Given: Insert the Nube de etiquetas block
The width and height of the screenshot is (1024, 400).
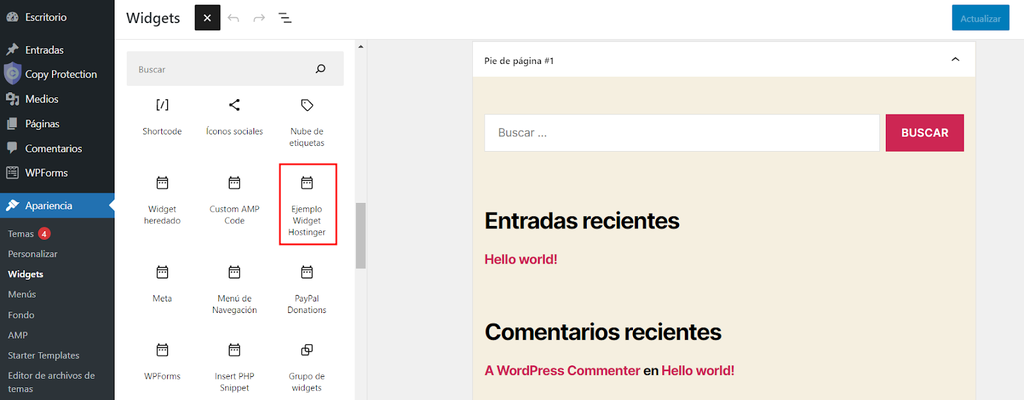Looking at the screenshot, I should (x=307, y=121).
